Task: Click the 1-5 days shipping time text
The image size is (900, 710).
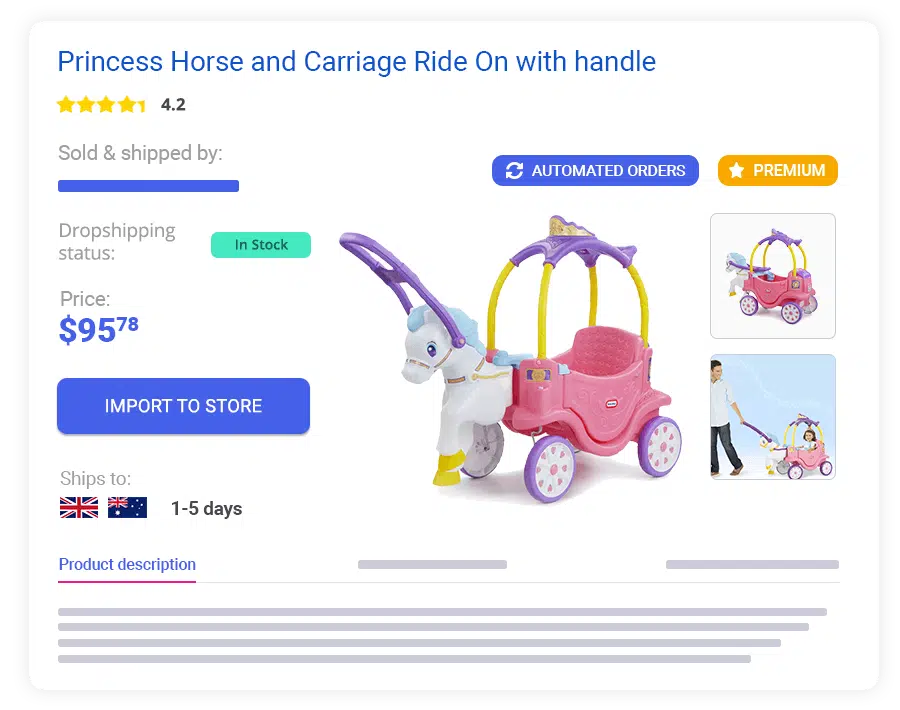Action: pos(206,509)
